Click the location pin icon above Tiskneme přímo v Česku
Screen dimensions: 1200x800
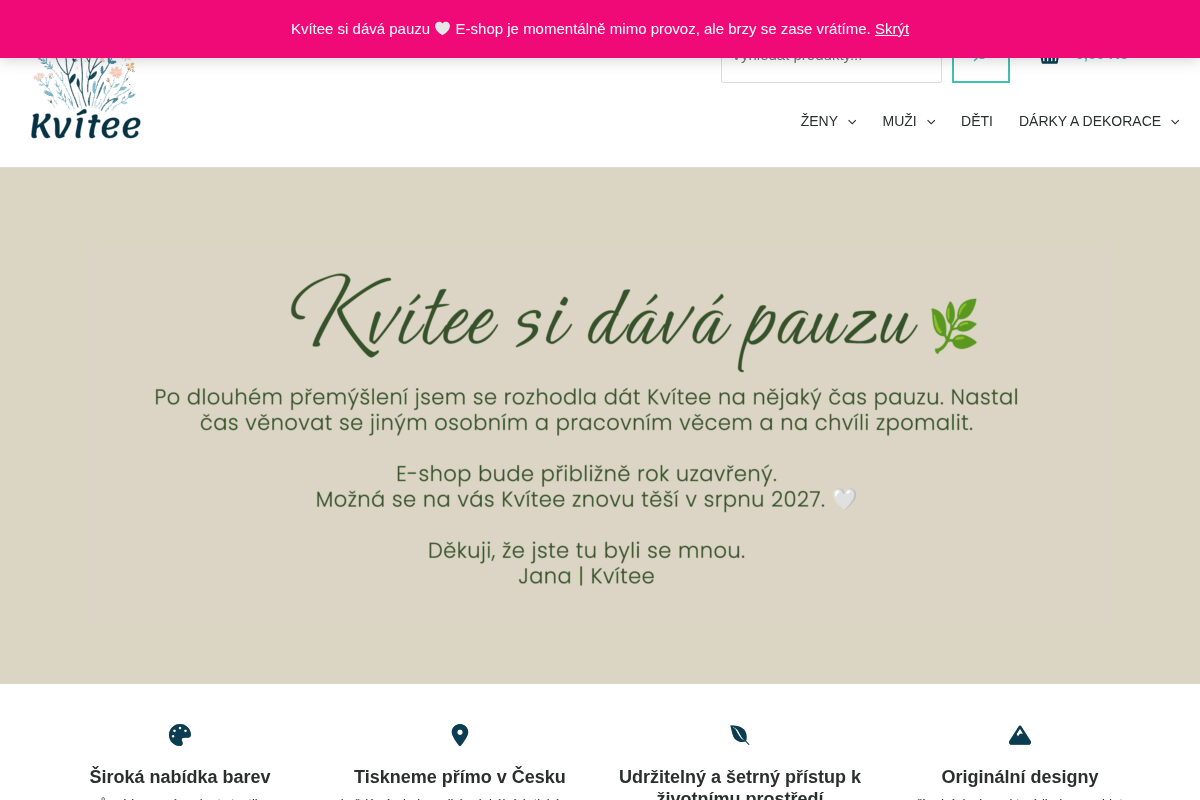(x=460, y=735)
